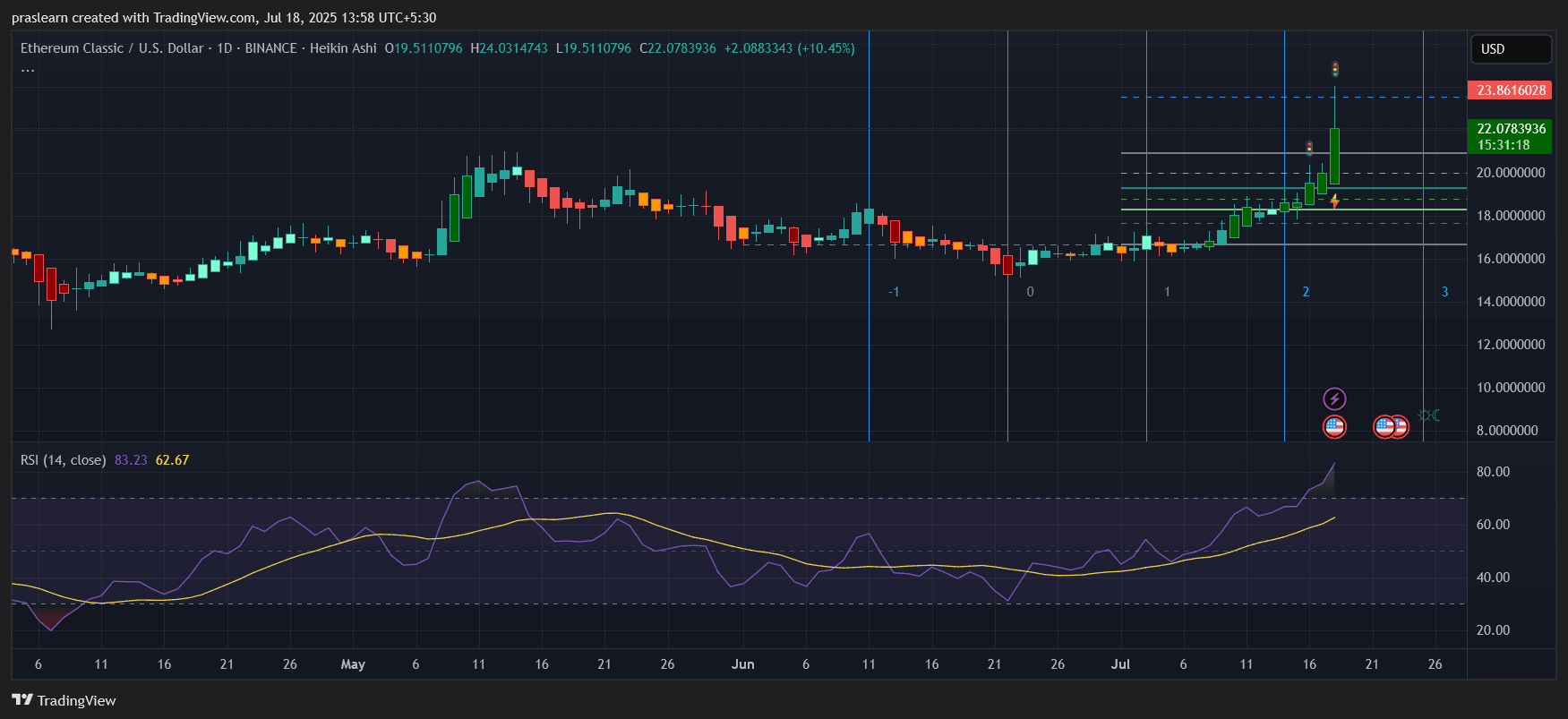Select the cycle line labeled 1
This screenshot has height=719, width=1568.
(1146, 235)
